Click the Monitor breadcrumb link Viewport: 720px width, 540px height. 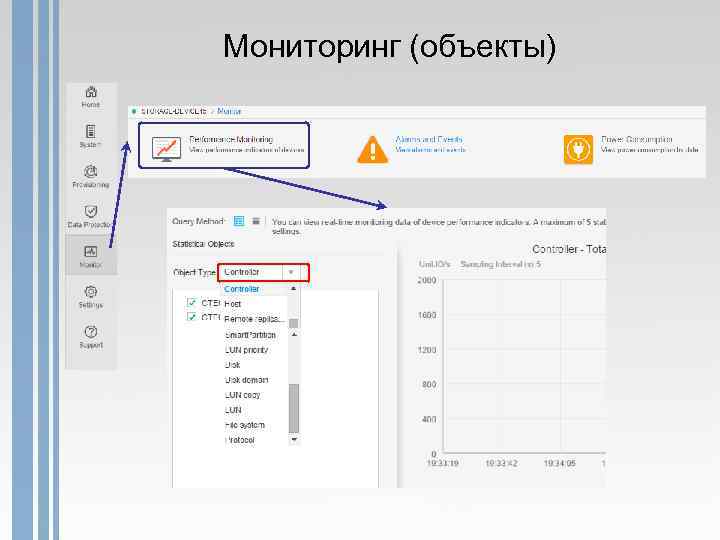(229, 111)
